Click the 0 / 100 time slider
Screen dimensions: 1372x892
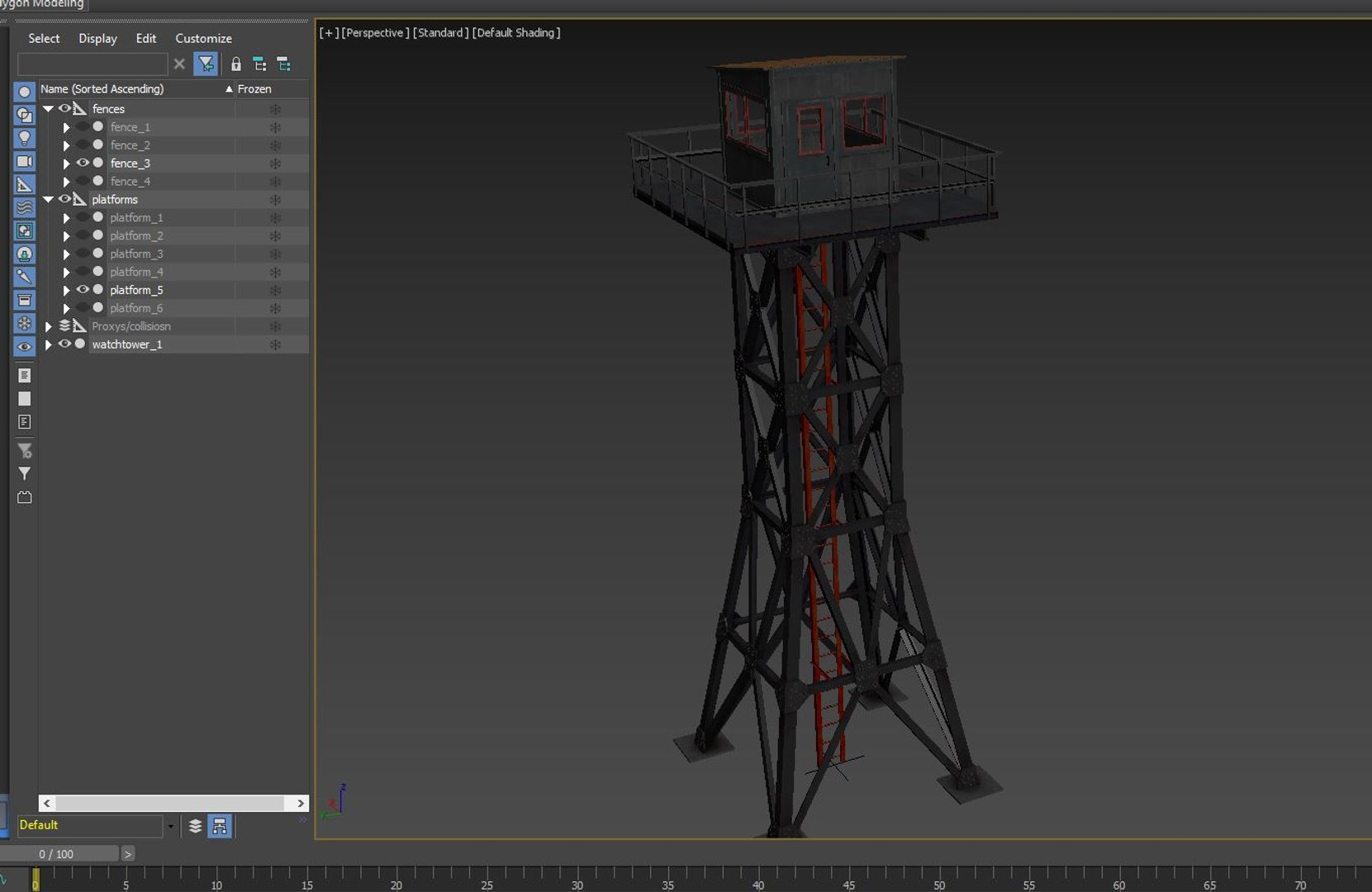tap(57, 854)
